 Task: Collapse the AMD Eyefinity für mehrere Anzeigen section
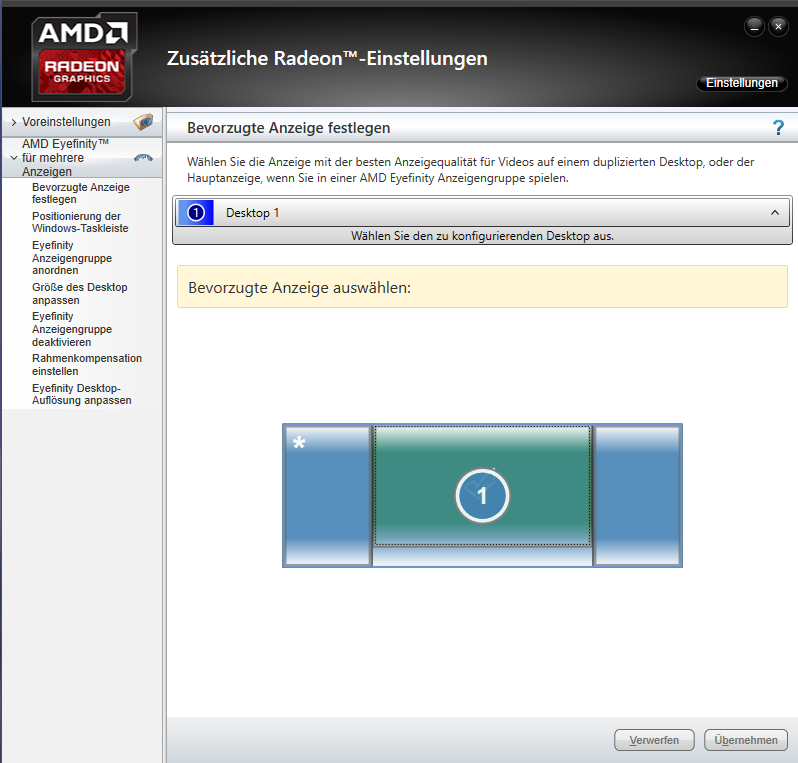14,158
